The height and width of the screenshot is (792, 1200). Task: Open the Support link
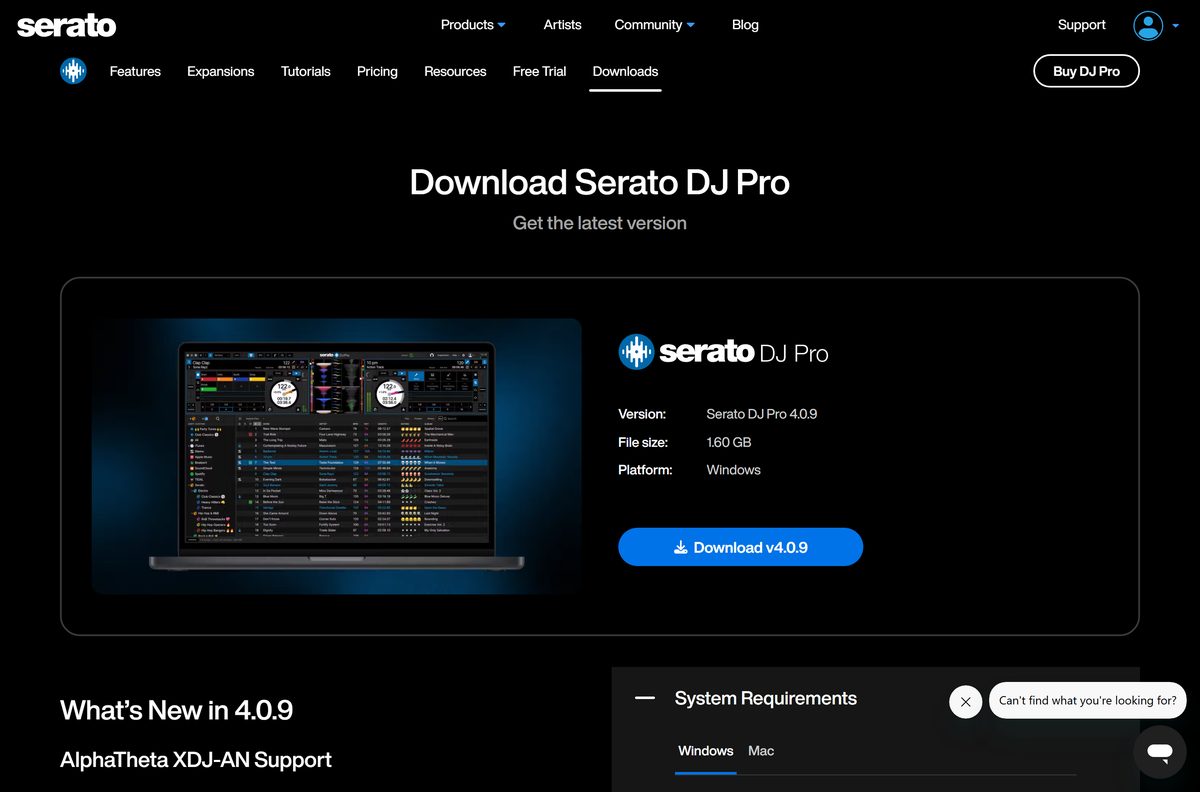(x=1082, y=25)
